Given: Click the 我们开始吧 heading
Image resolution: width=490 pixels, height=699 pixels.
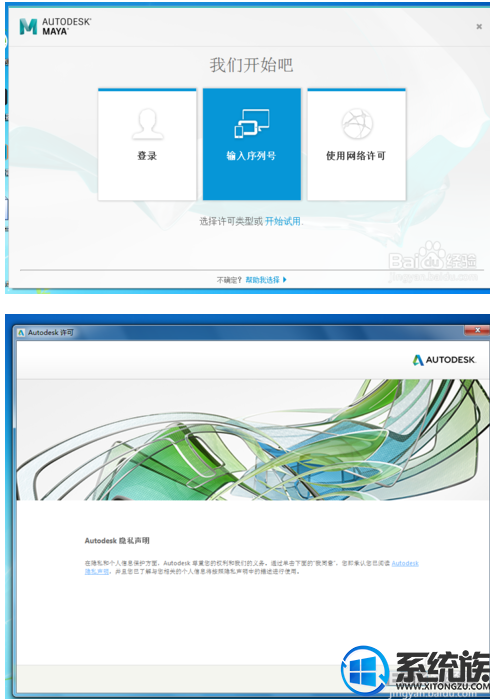Looking at the screenshot, I should [251, 65].
